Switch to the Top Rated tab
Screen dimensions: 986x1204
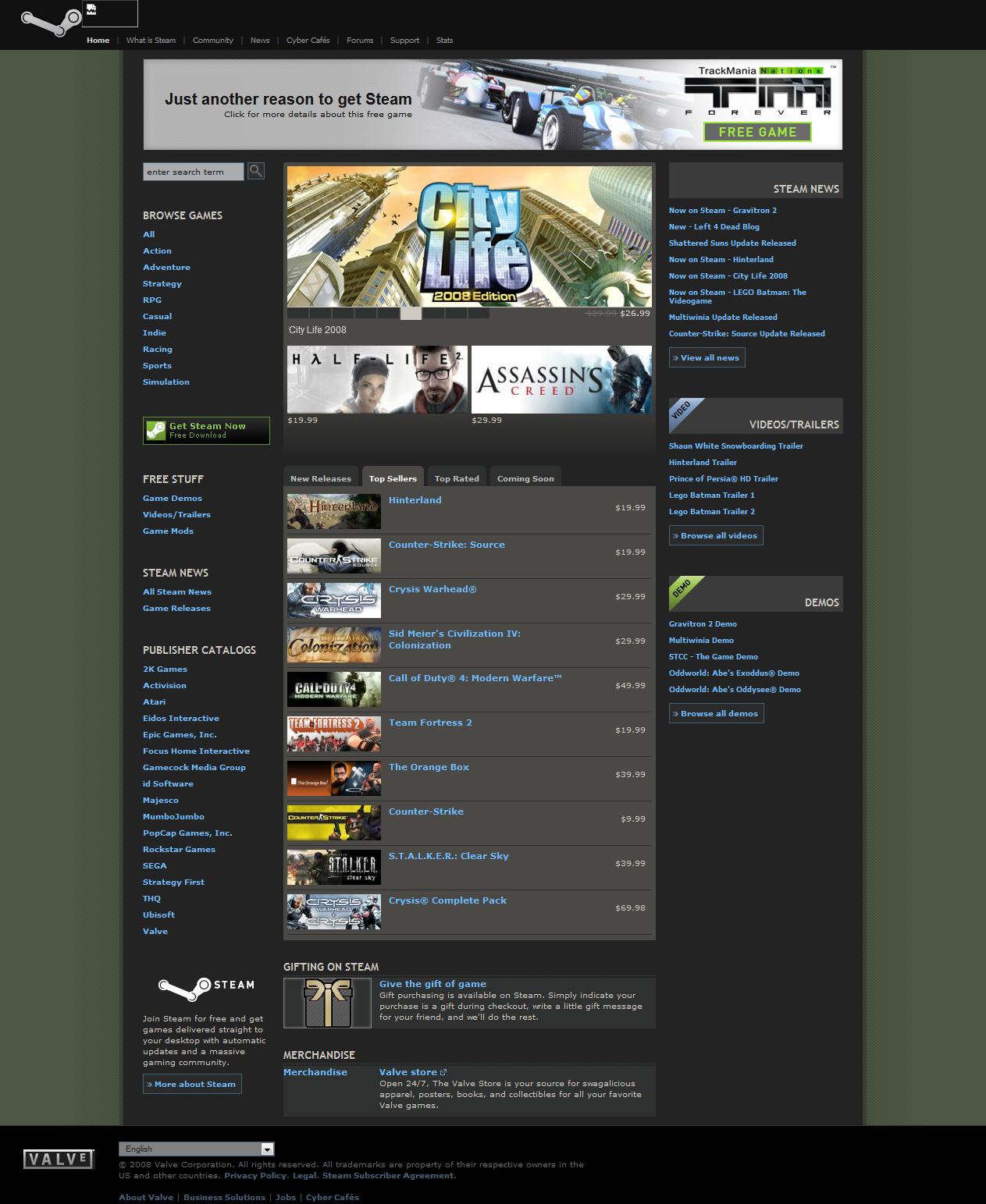457,478
